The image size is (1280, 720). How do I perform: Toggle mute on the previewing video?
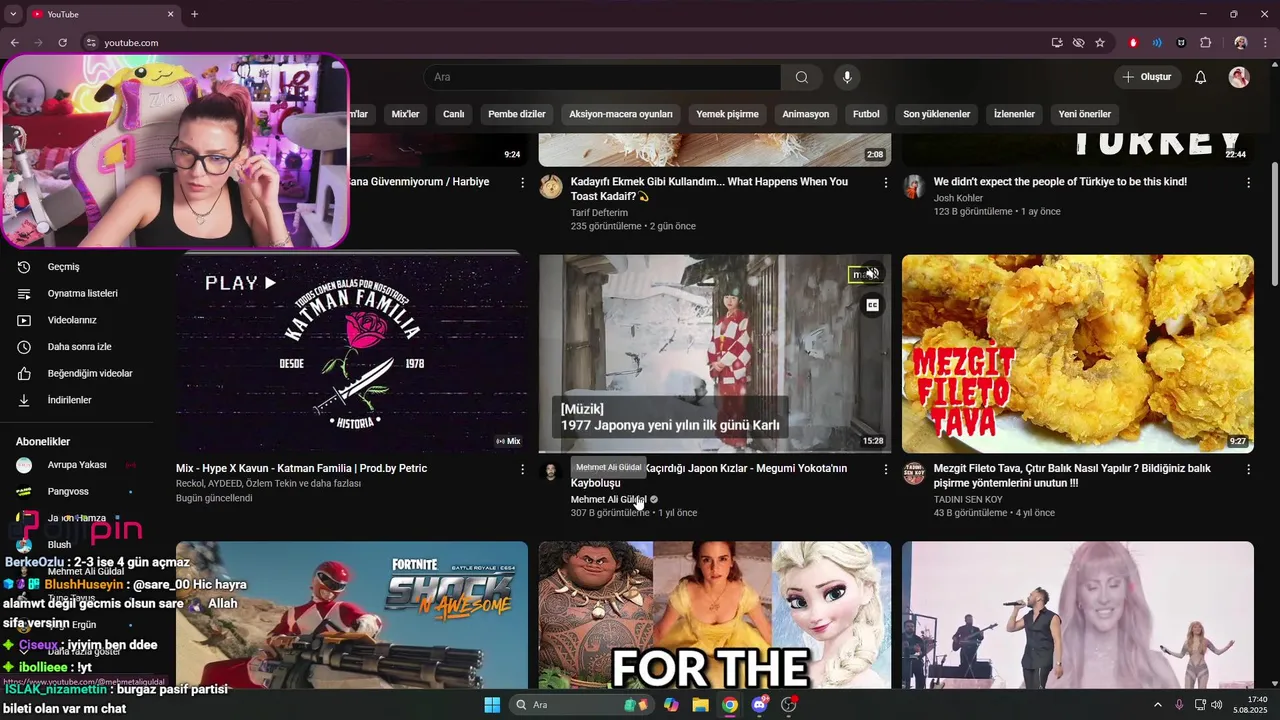coord(872,274)
